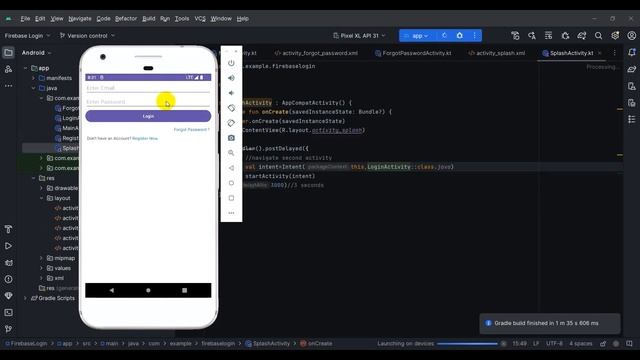Collapse the res folder
The width and height of the screenshot is (640, 360).
(x=33, y=178)
